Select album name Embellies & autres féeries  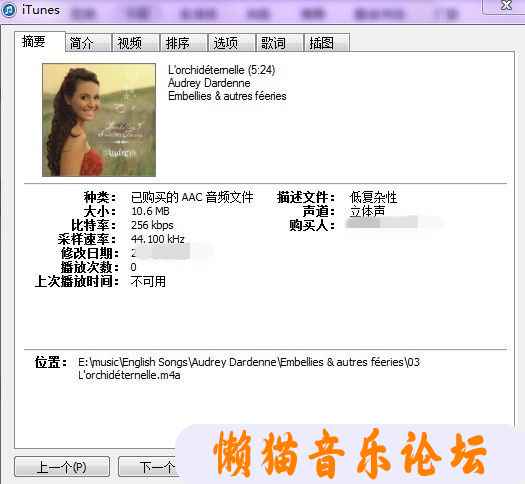[227, 96]
